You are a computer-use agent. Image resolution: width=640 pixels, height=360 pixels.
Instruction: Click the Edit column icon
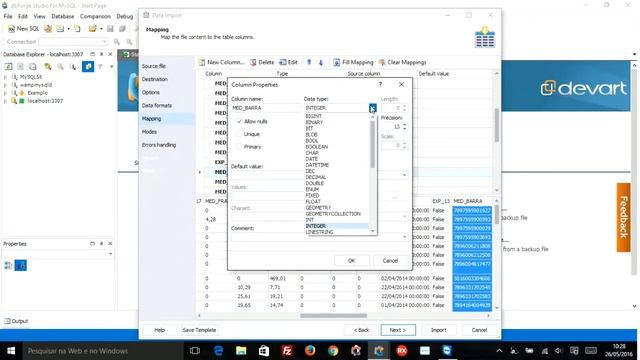click(x=282, y=62)
